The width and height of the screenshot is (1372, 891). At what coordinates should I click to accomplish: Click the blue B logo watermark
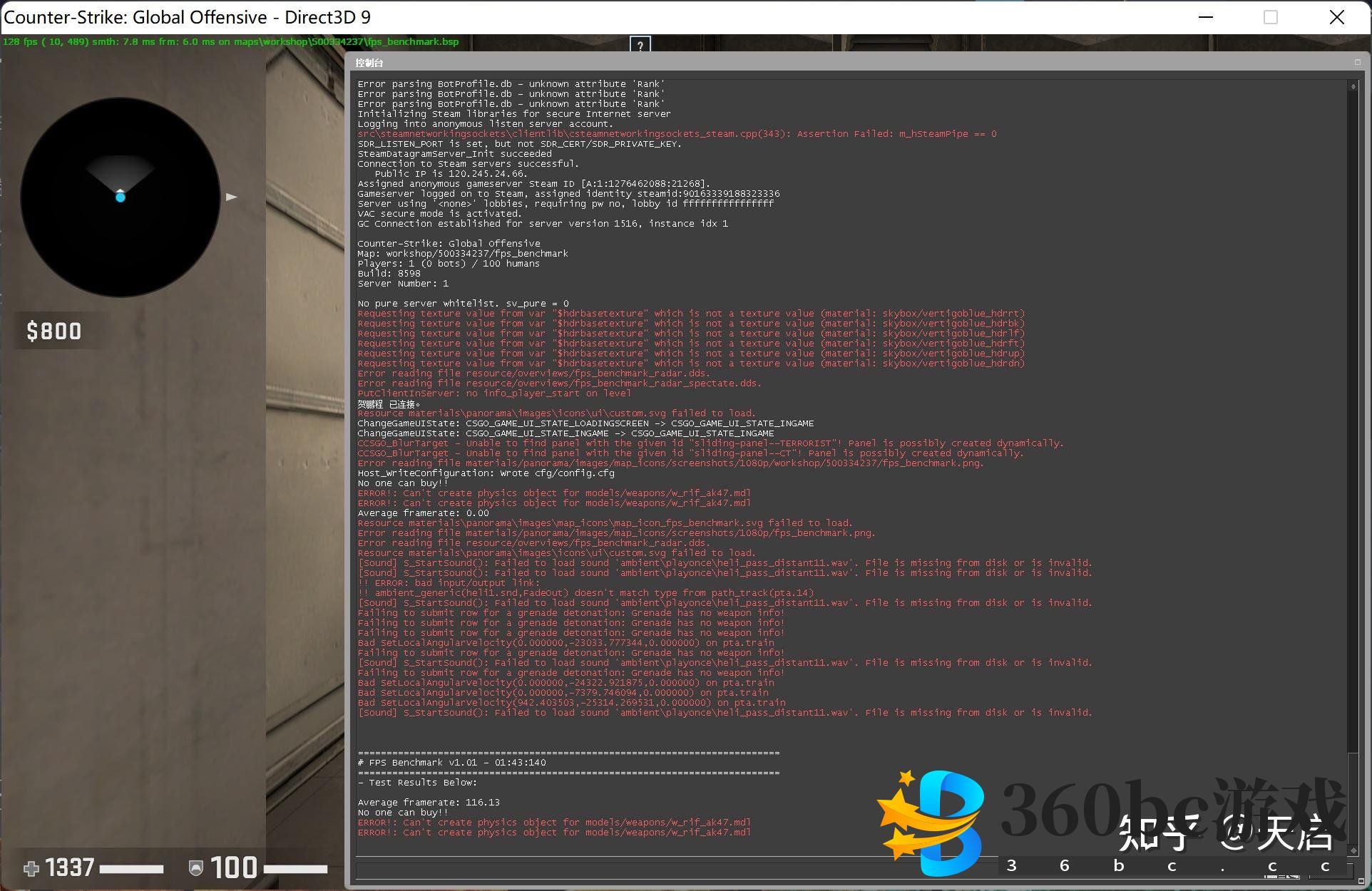934,820
